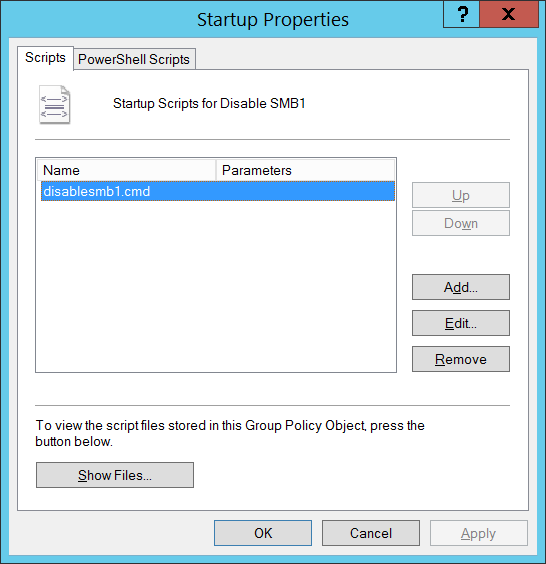Viewport: 546px width, 564px height.
Task: Select the Scripts tab
Action: click(45, 58)
